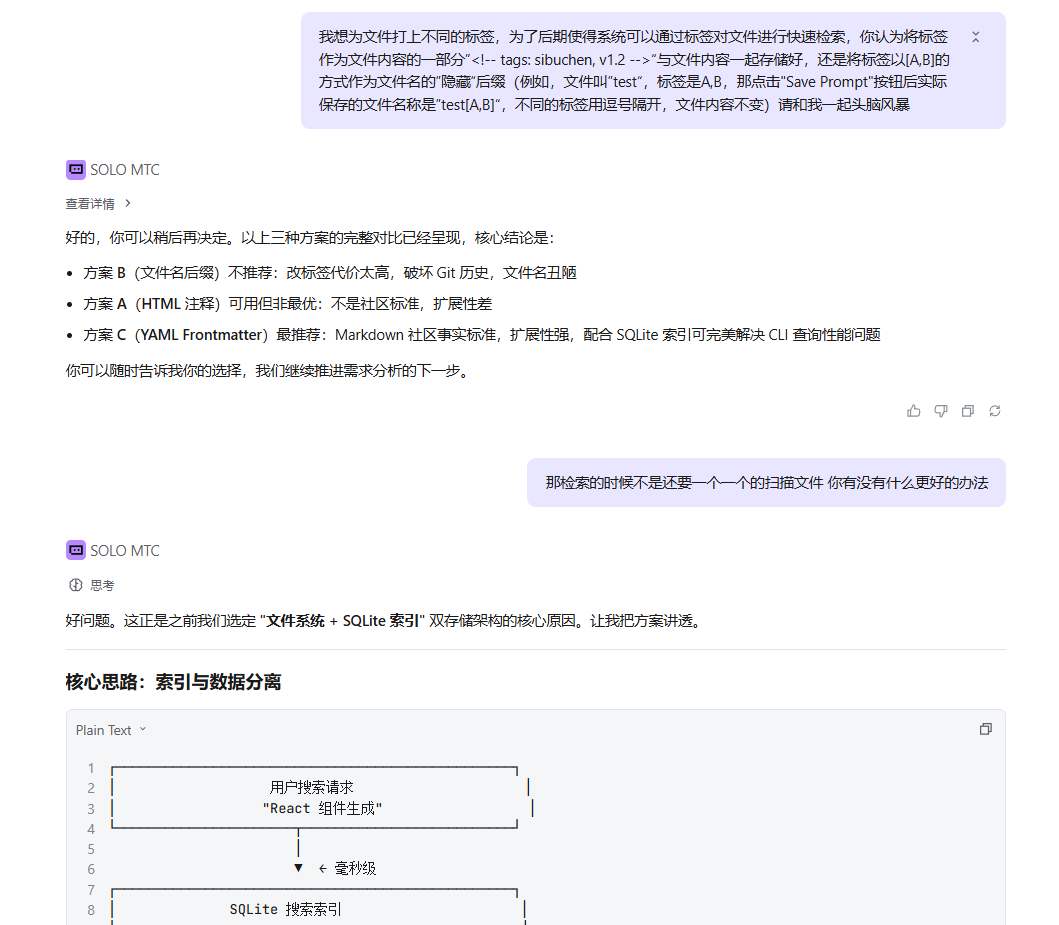Copy the response using the copy icon
Screen dimensions: 1059x925
click(x=967, y=411)
